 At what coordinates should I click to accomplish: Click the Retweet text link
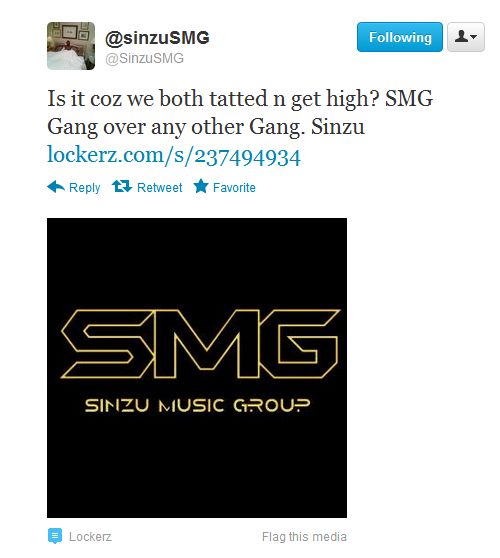(x=160, y=188)
